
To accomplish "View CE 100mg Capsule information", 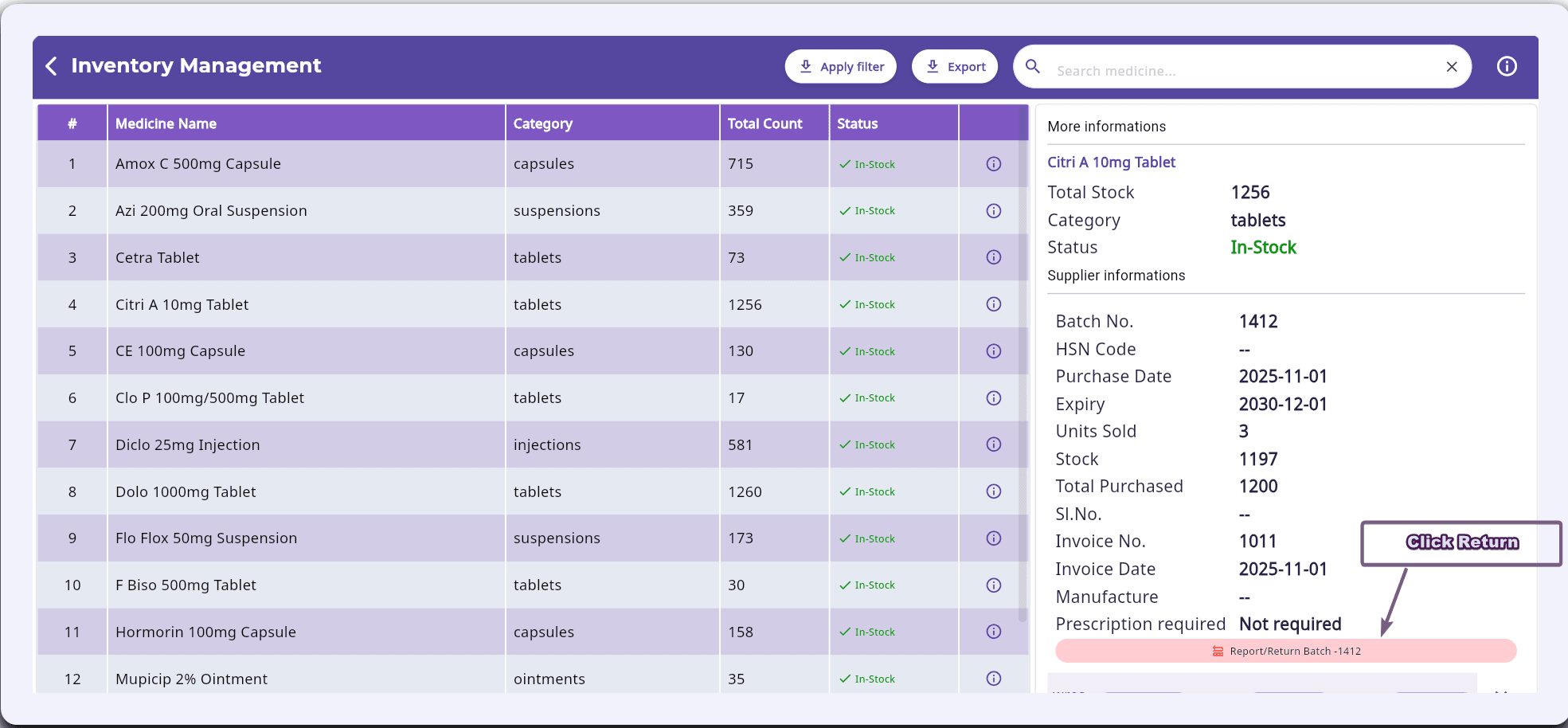I will click(x=994, y=351).
